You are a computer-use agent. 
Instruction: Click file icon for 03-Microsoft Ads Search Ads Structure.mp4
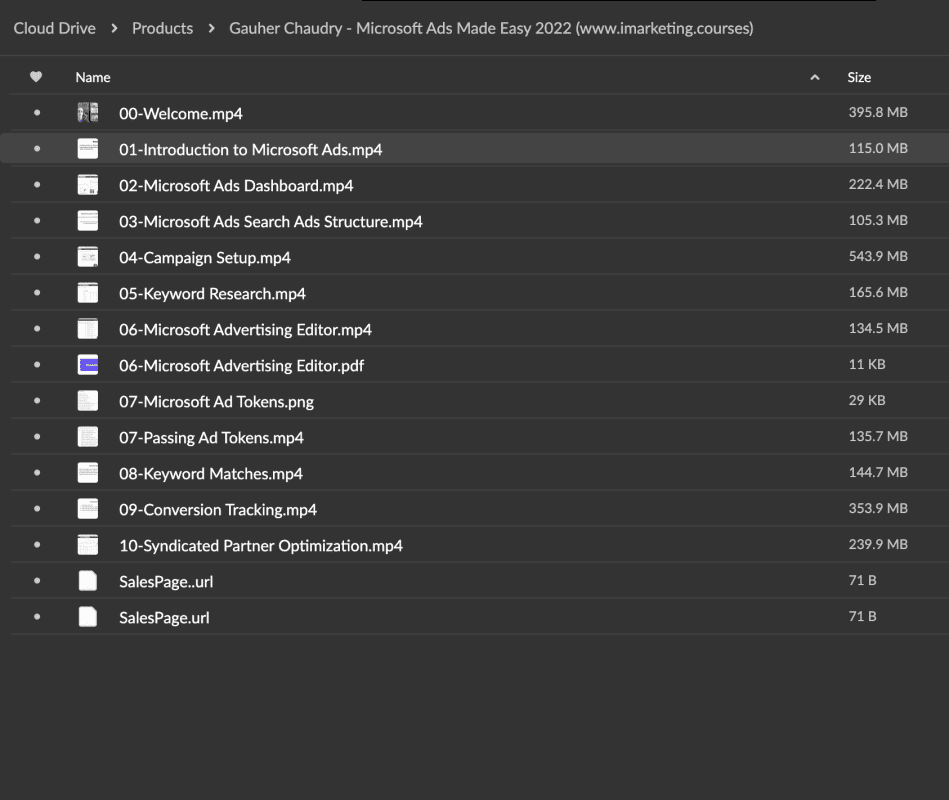(88, 221)
